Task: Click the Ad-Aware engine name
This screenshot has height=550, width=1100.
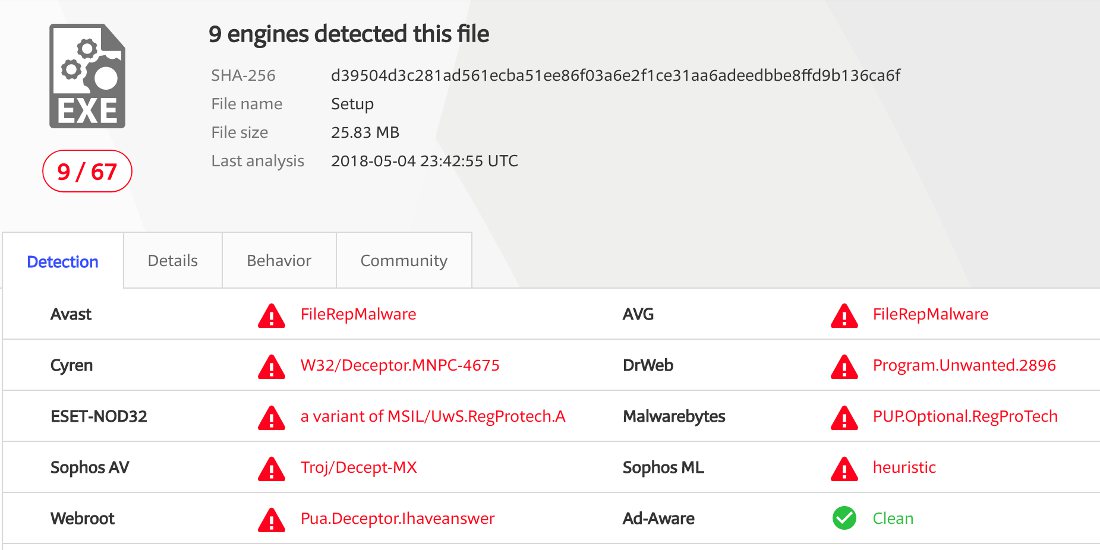Action: pyautogui.click(x=658, y=518)
